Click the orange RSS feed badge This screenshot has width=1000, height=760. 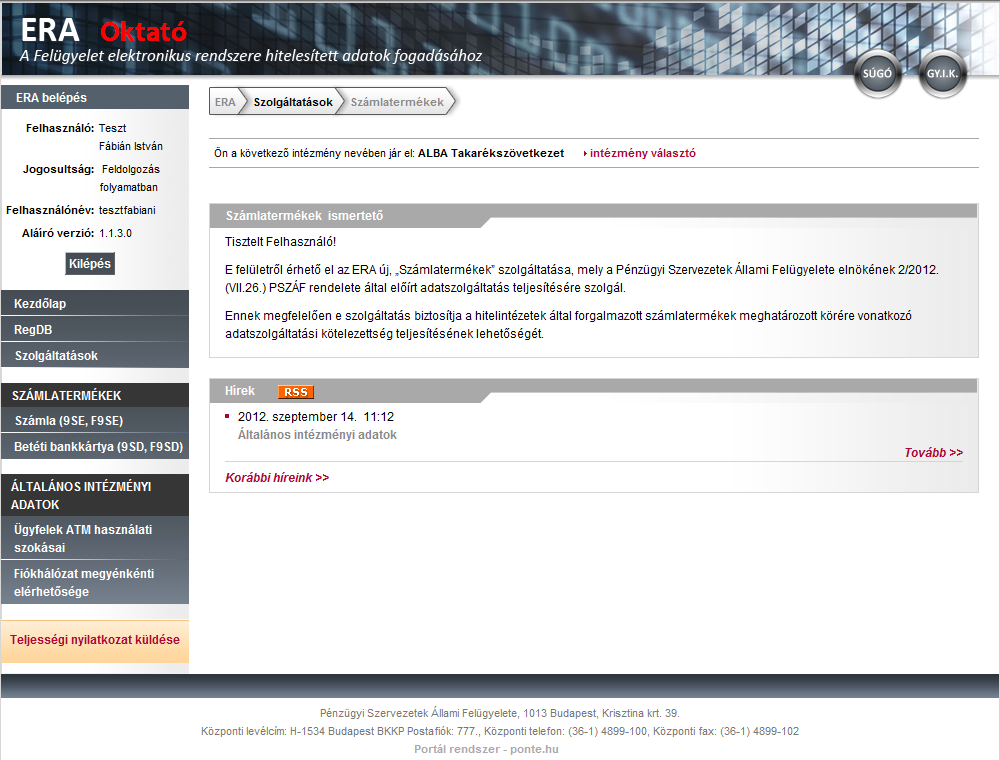(296, 392)
